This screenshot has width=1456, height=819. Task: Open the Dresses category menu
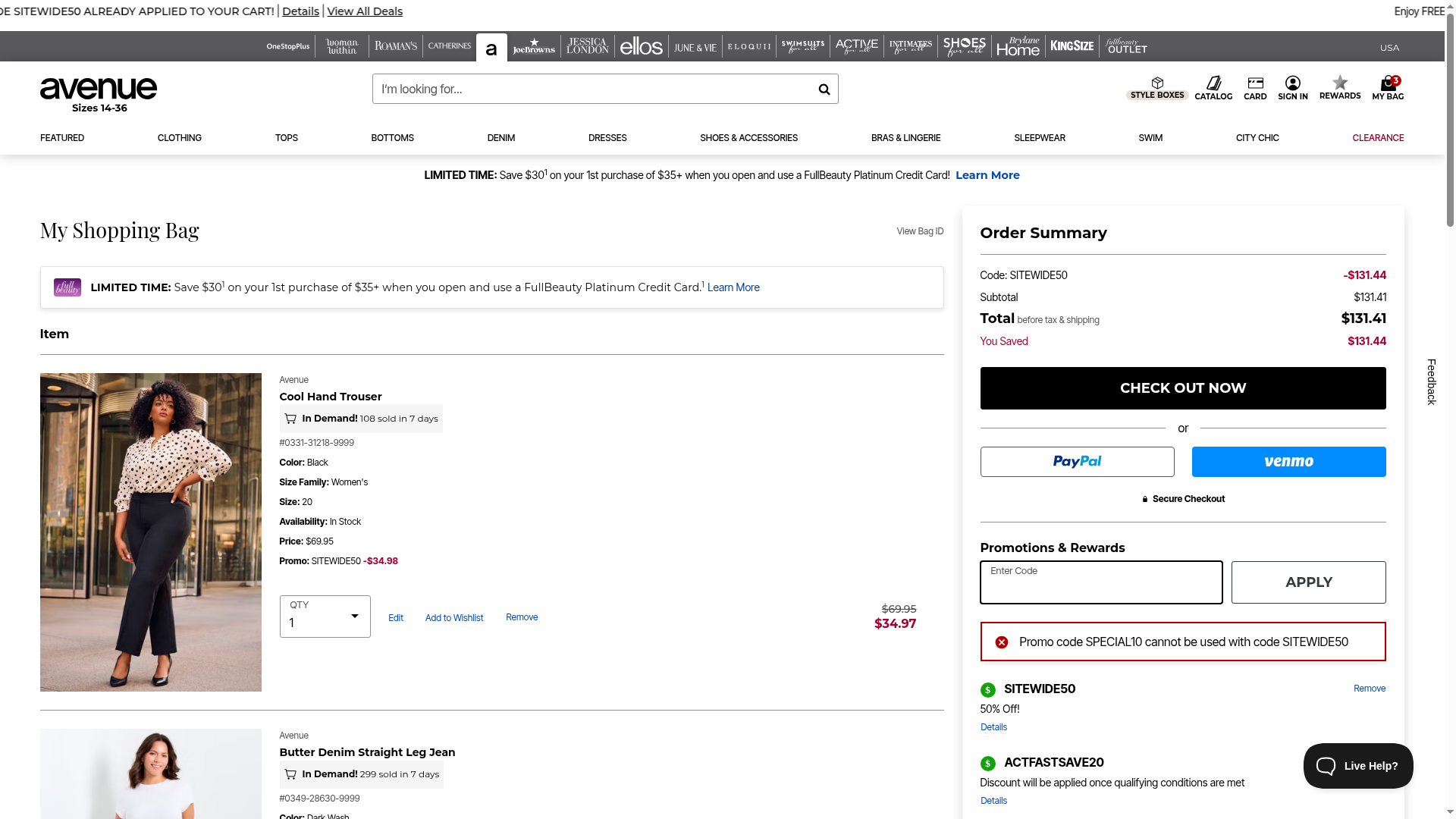click(x=607, y=138)
